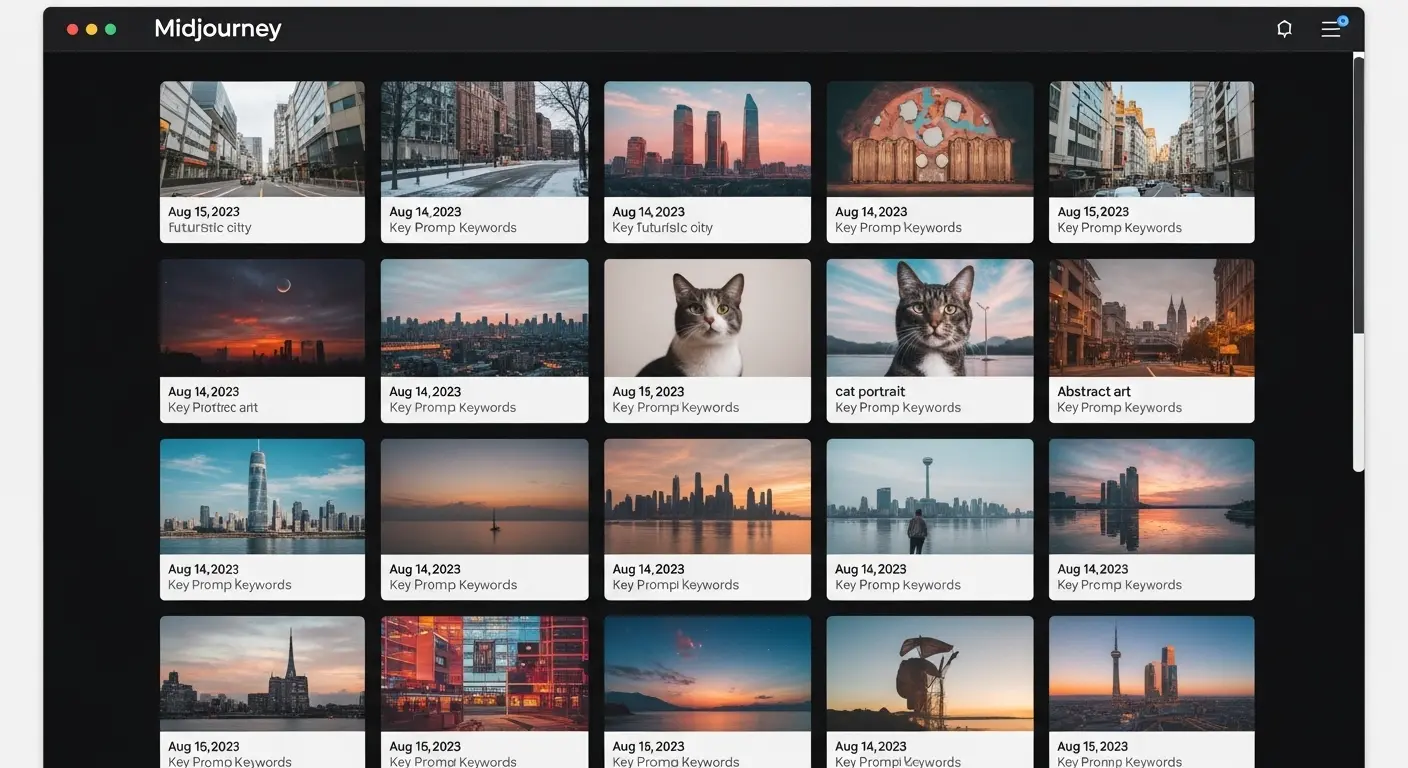Open the cat on white background image
Viewport: 1408px width, 768px height.
[x=707, y=318]
